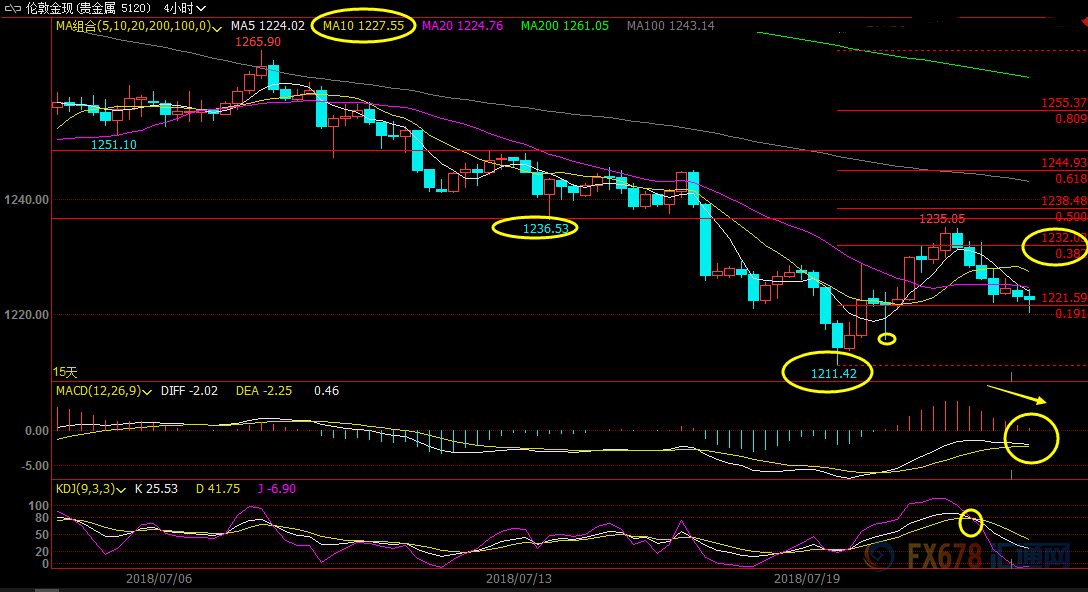Click the 1221.59 Fibonacci level label
The image size is (1088, 592).
click(x=1064, y=298)
